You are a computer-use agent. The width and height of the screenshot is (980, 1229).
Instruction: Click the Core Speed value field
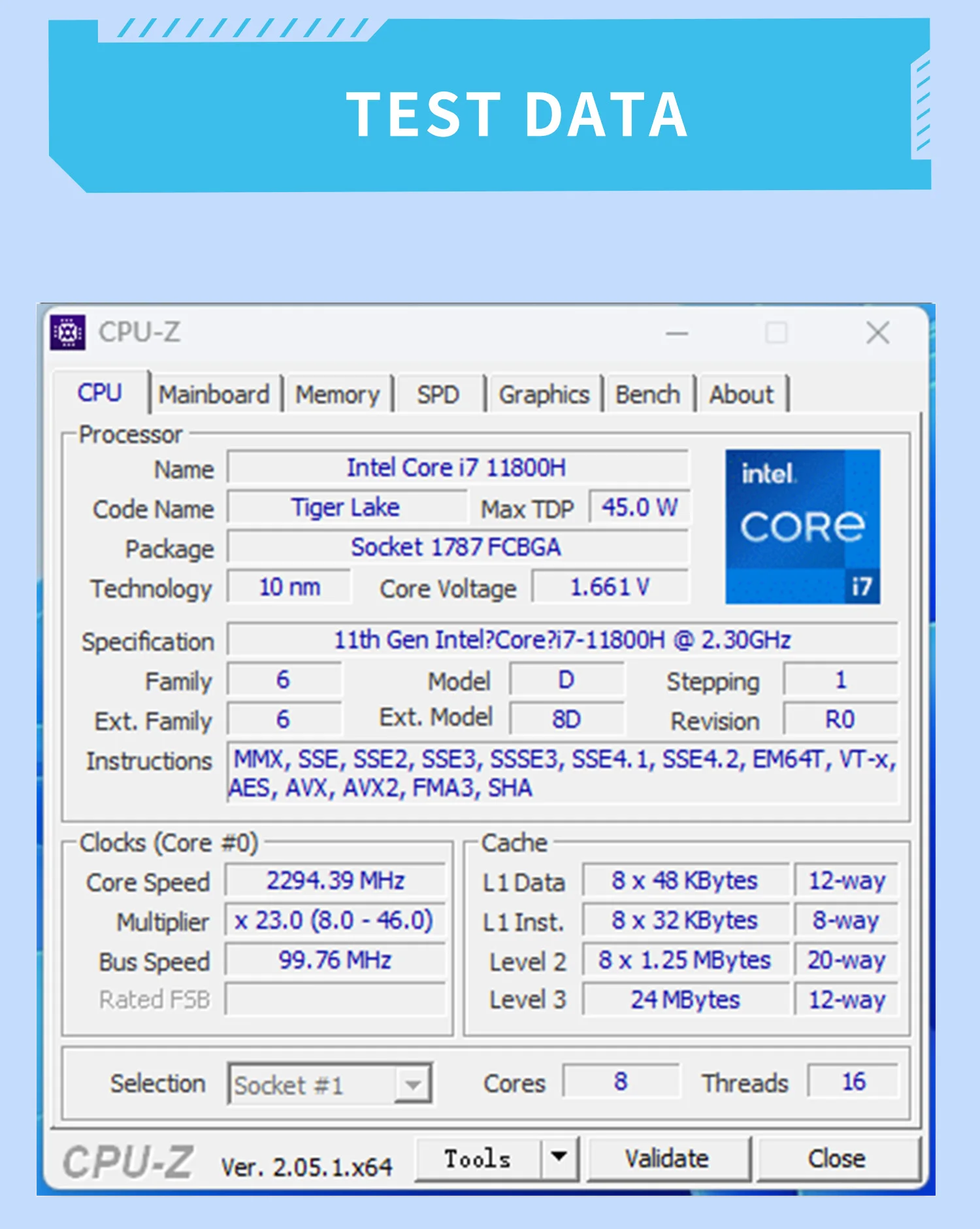[x=335, y=881]
